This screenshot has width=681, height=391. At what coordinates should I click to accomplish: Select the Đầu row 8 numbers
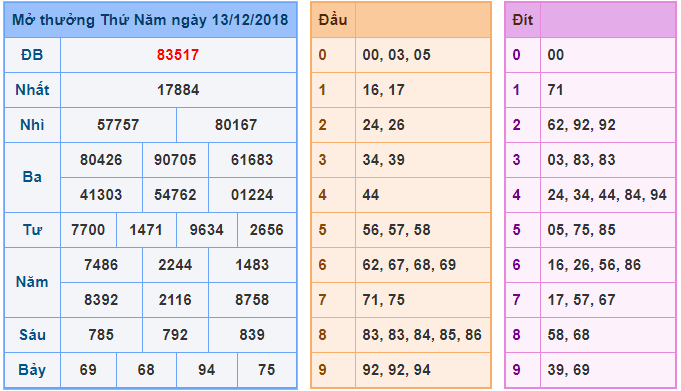pos(422,335)
